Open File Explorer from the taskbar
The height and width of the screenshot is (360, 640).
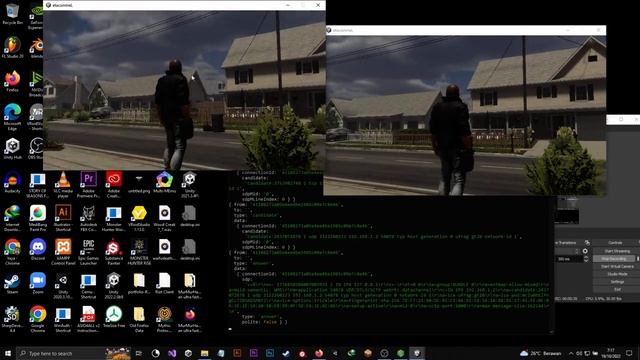click(204, 353)
